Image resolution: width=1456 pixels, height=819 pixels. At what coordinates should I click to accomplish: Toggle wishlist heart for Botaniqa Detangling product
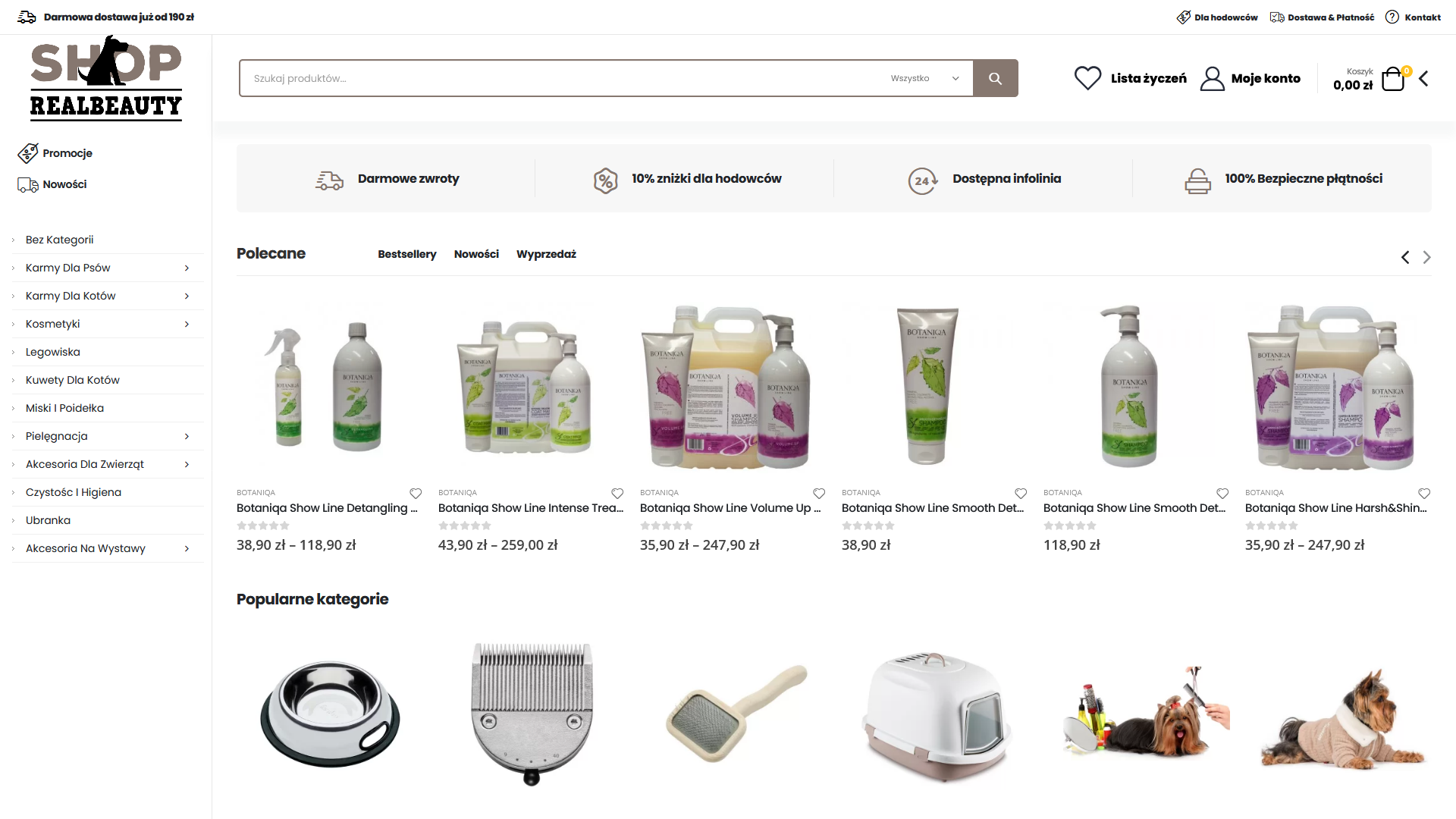point(416,494)
